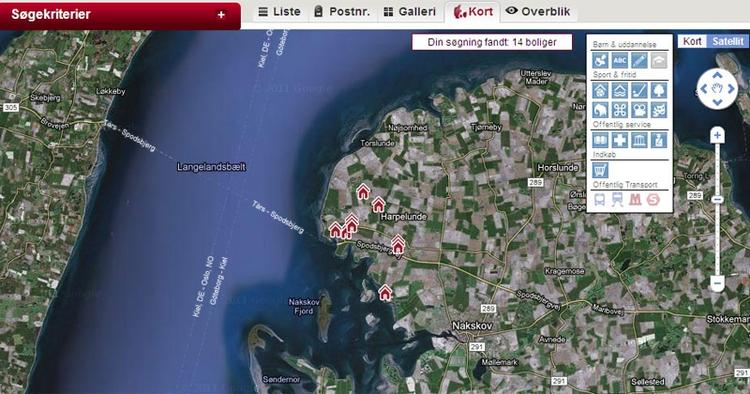Image resolution: width=750 pixels, height=394 pixels.
Task: Click the Løkkeby label on Langeland
Action: tap(110, 91)
